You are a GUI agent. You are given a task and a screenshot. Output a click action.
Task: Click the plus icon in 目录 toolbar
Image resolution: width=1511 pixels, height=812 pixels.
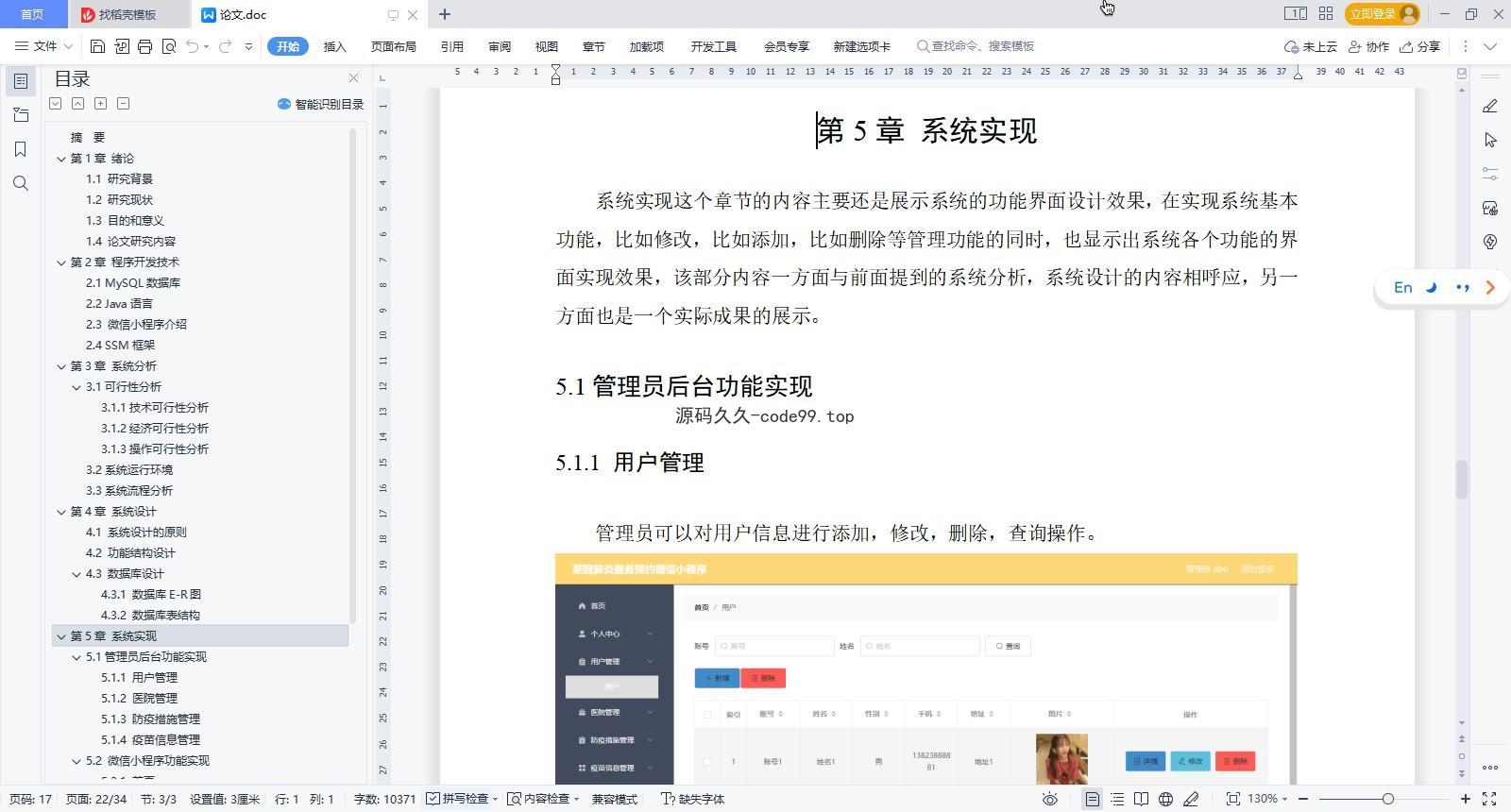point(101,103)
